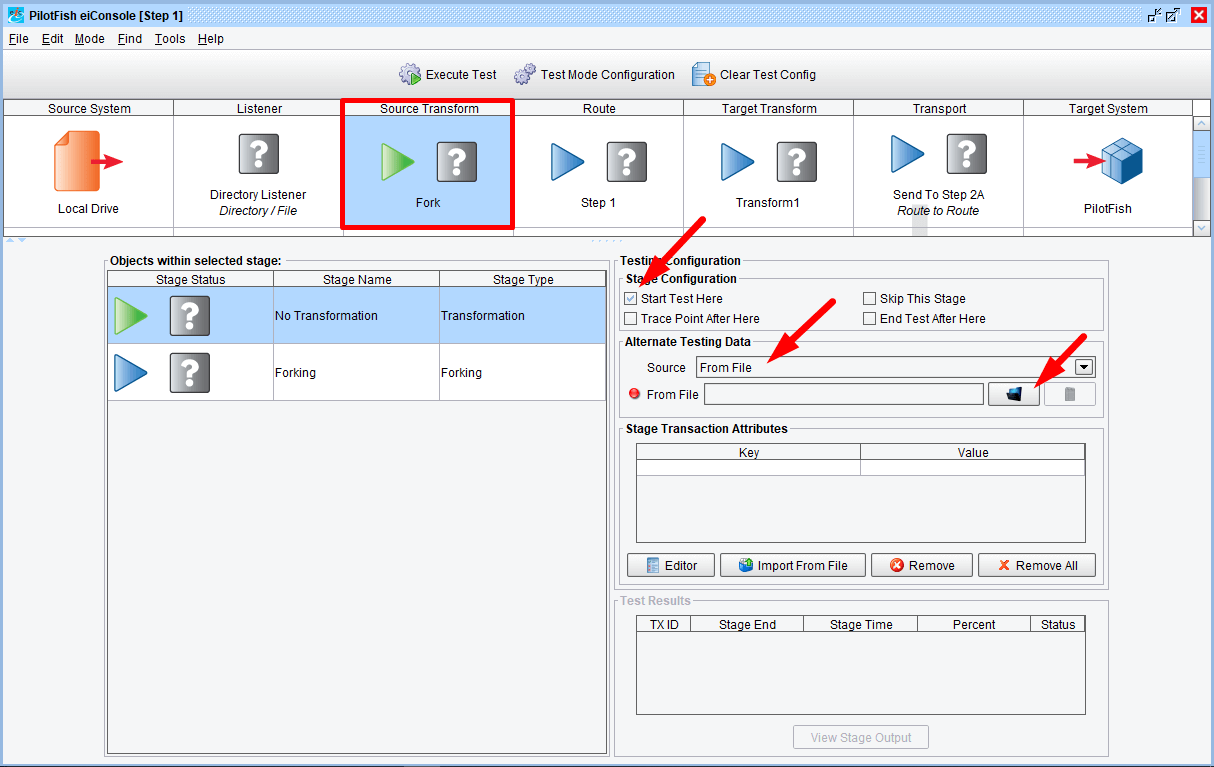Click green play icon in No Transformation row

tap(131, 316)
